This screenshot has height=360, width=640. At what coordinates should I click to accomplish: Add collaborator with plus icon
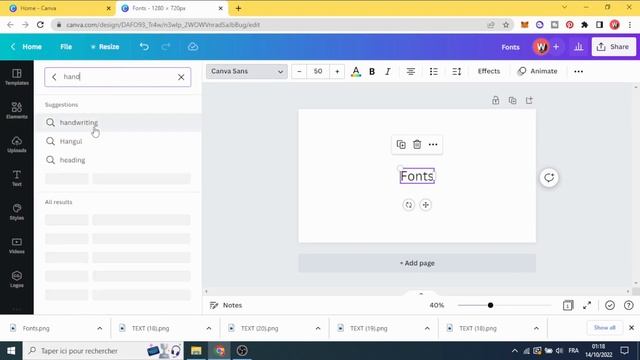click(x=556, y=47)
